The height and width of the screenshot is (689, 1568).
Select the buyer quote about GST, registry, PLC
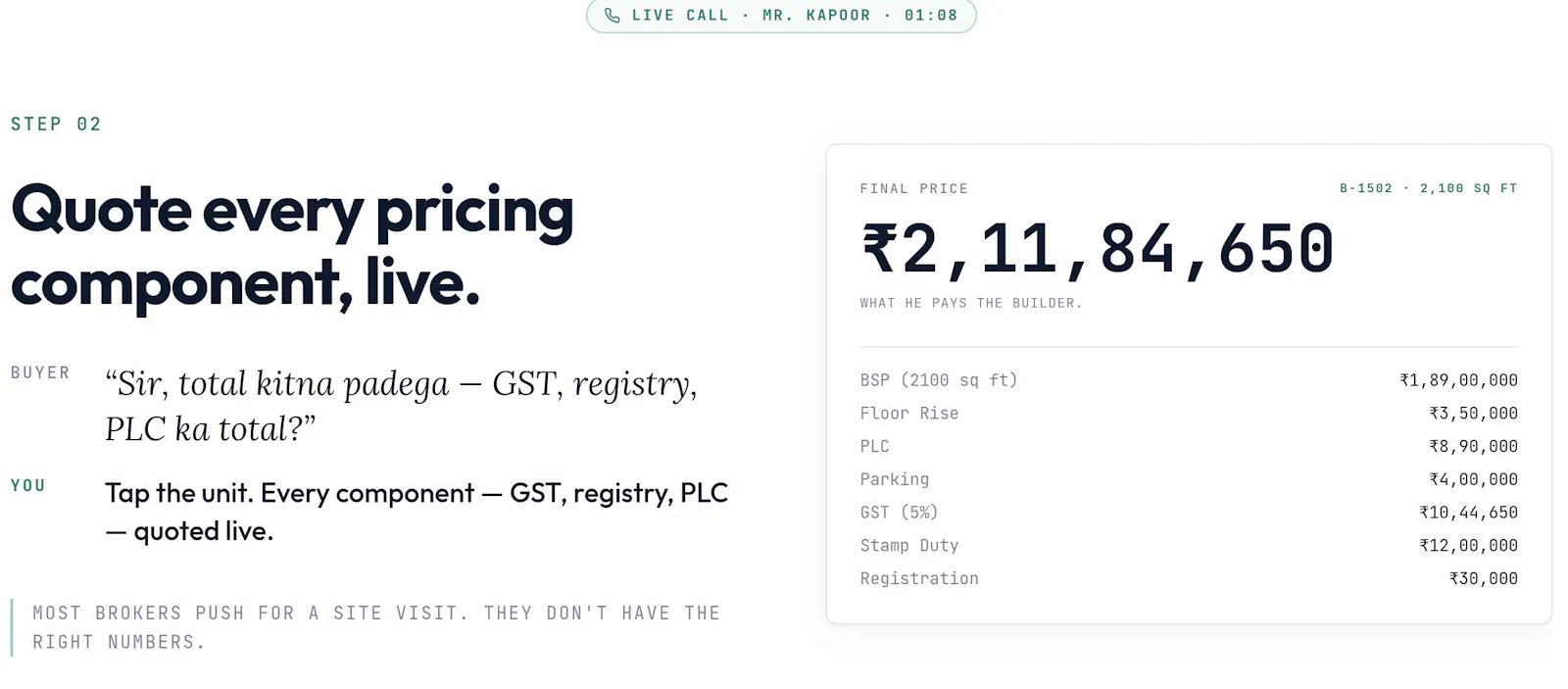[x=402, y=406]
